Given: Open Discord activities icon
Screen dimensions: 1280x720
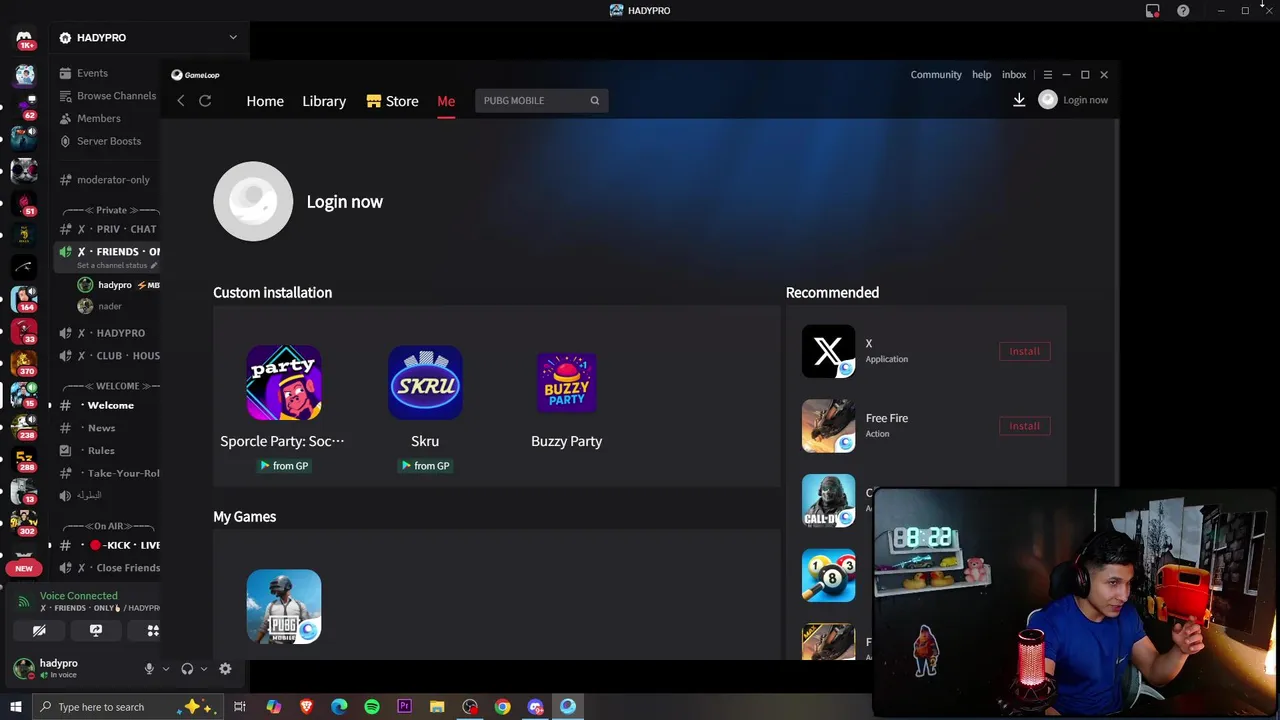Looking at the screenshot, I should [x=153, y=631].
